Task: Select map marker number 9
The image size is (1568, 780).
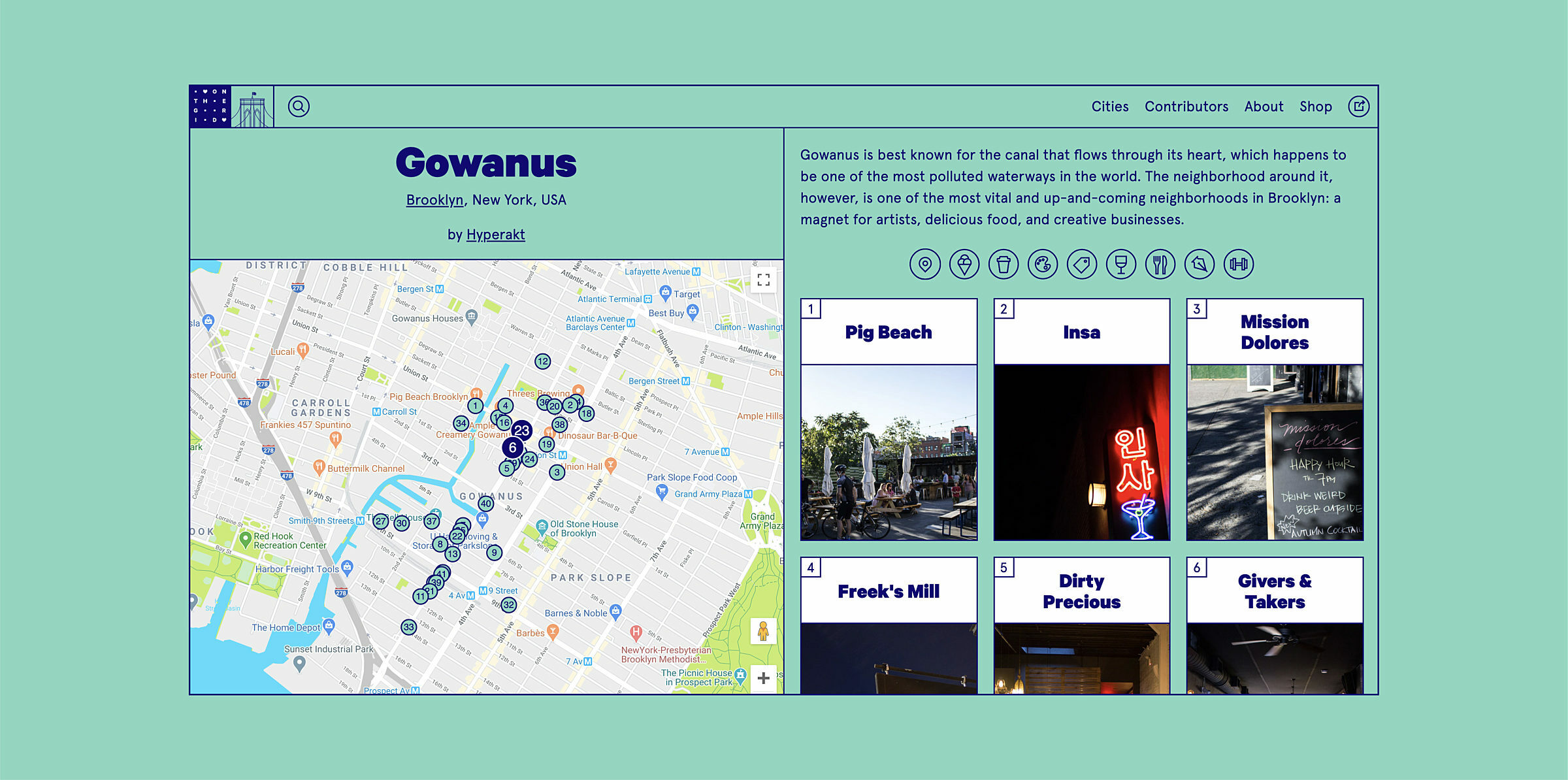Action: pos(494,553)
